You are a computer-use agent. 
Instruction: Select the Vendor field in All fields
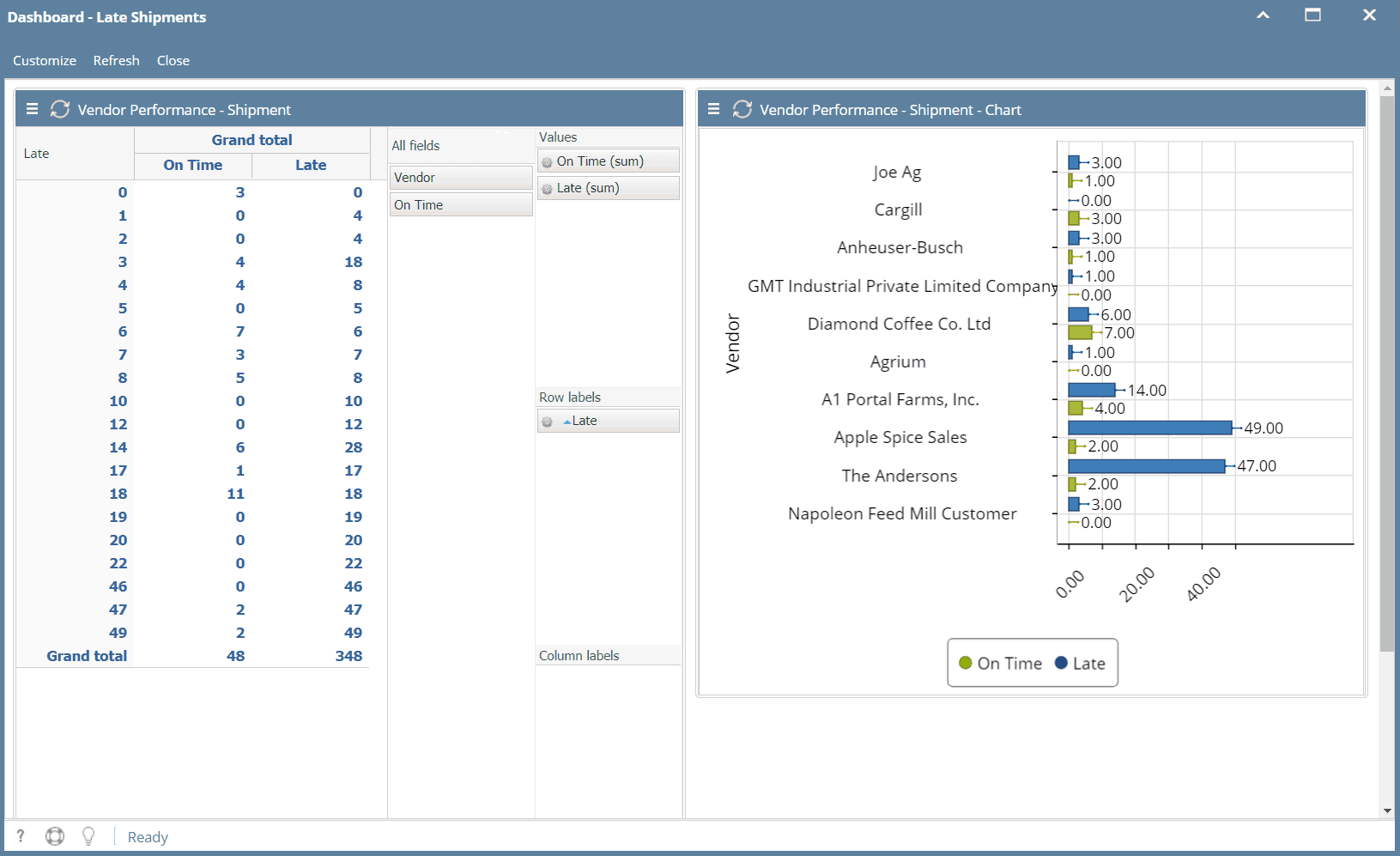click(x=461, y=178)
